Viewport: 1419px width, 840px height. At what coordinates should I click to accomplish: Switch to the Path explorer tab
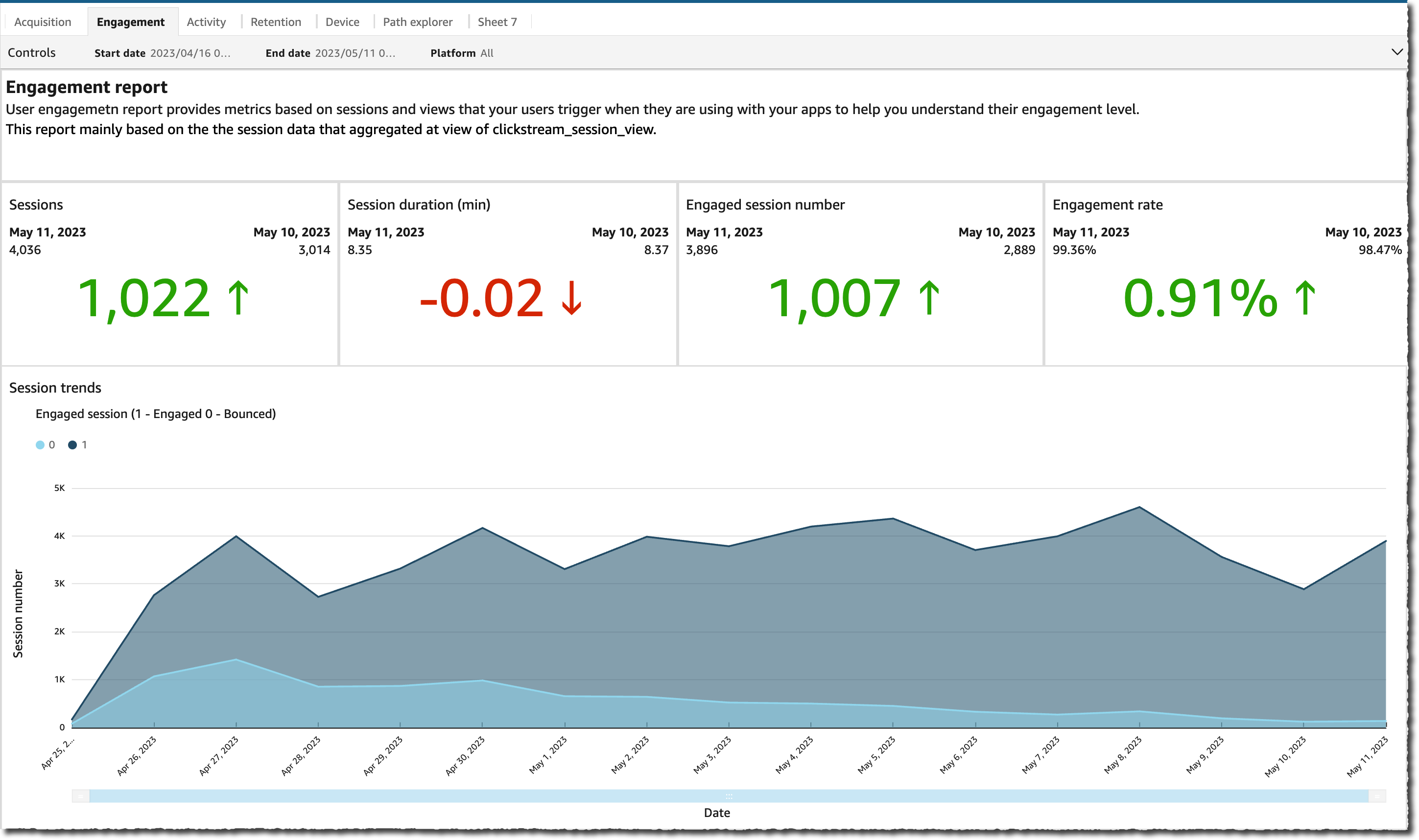coord(417,22)
